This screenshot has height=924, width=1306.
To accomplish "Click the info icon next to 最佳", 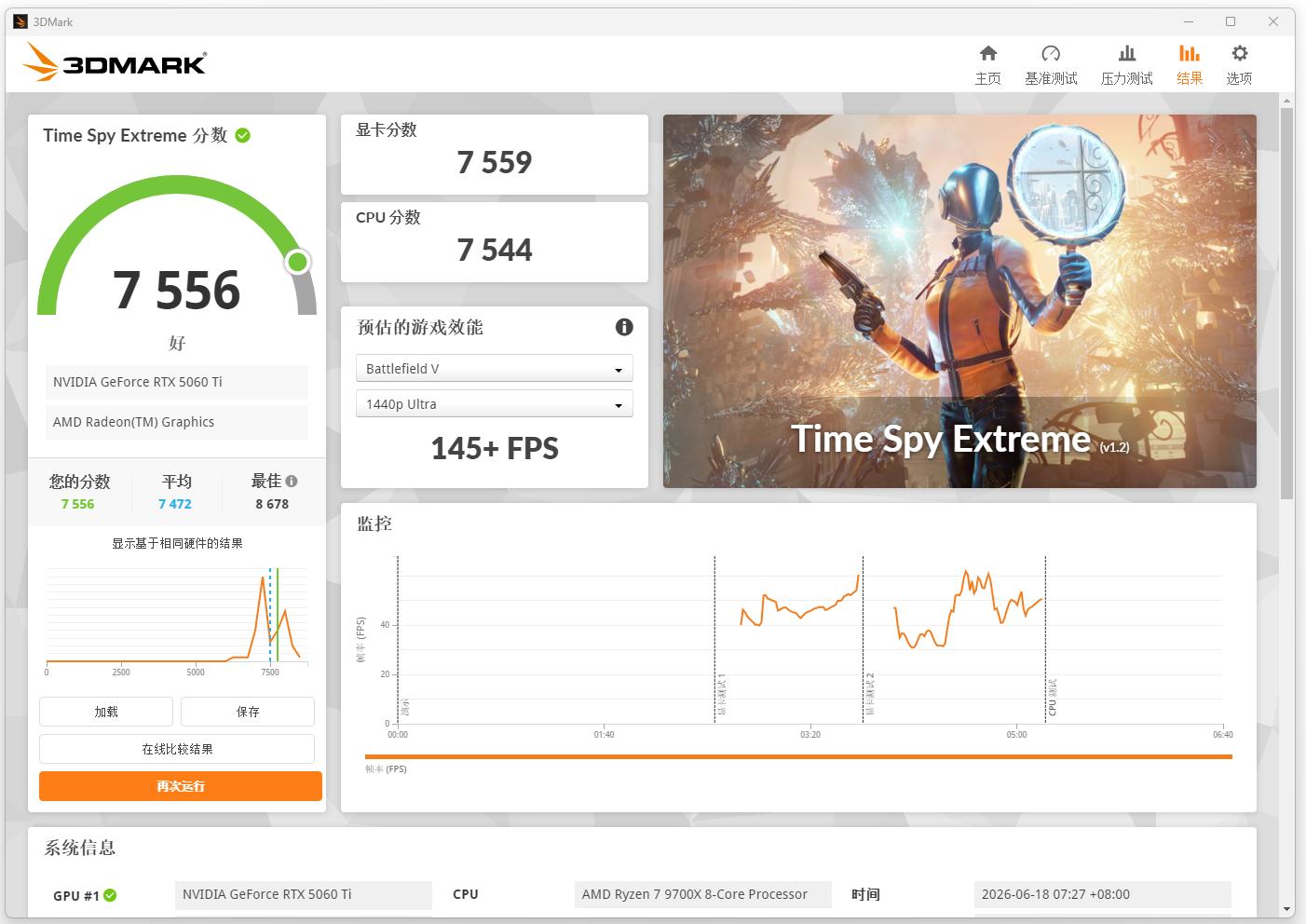I will (x=292, y=482).
